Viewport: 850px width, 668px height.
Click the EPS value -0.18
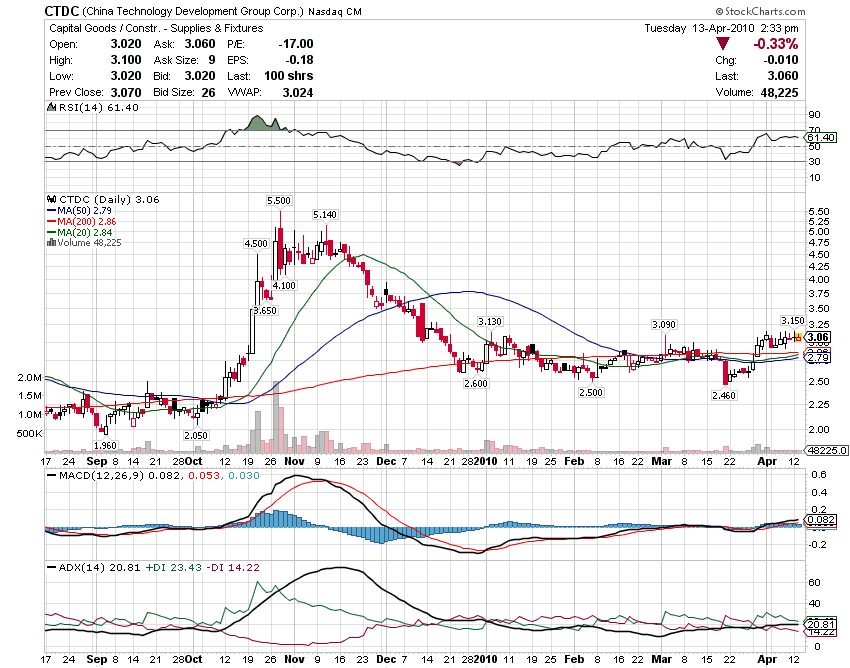tap(300, 60)
